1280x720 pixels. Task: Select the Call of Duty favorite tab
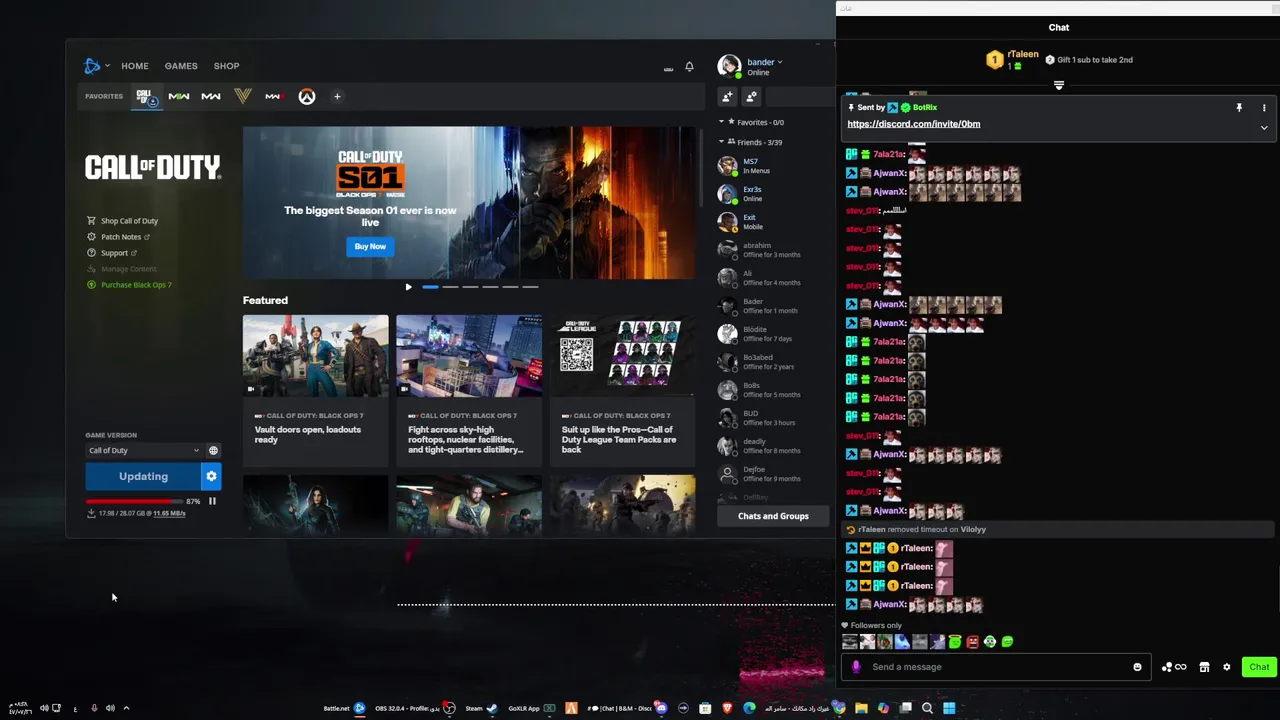point(147,97)
